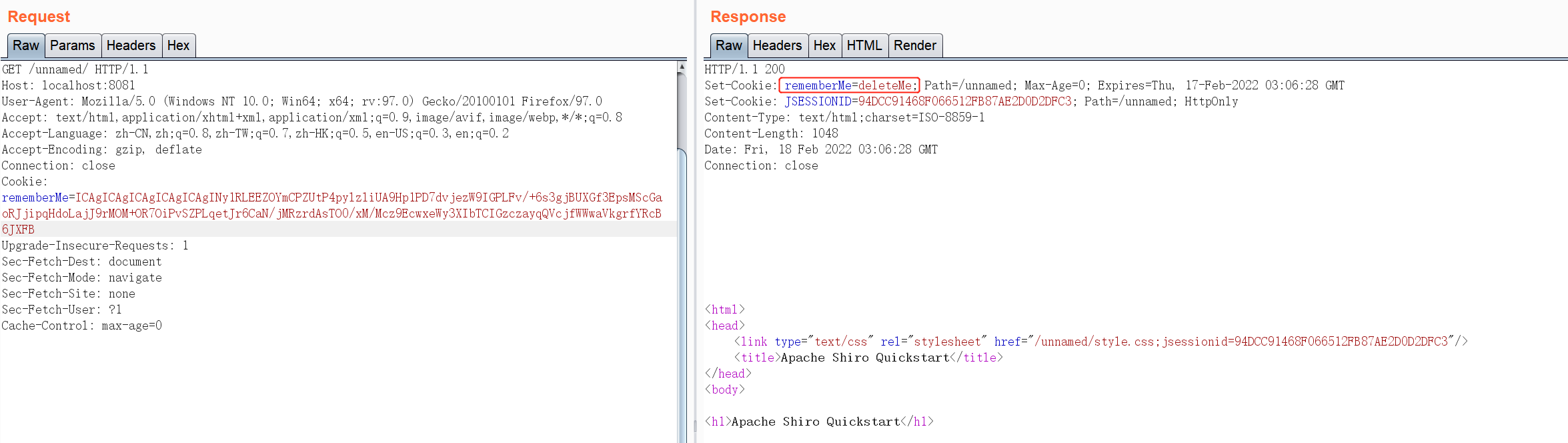Click the 'Sec-Fetch-Mode: navigate' line
The height and width of the screenshot is (443, 1568).
point(82,278)
